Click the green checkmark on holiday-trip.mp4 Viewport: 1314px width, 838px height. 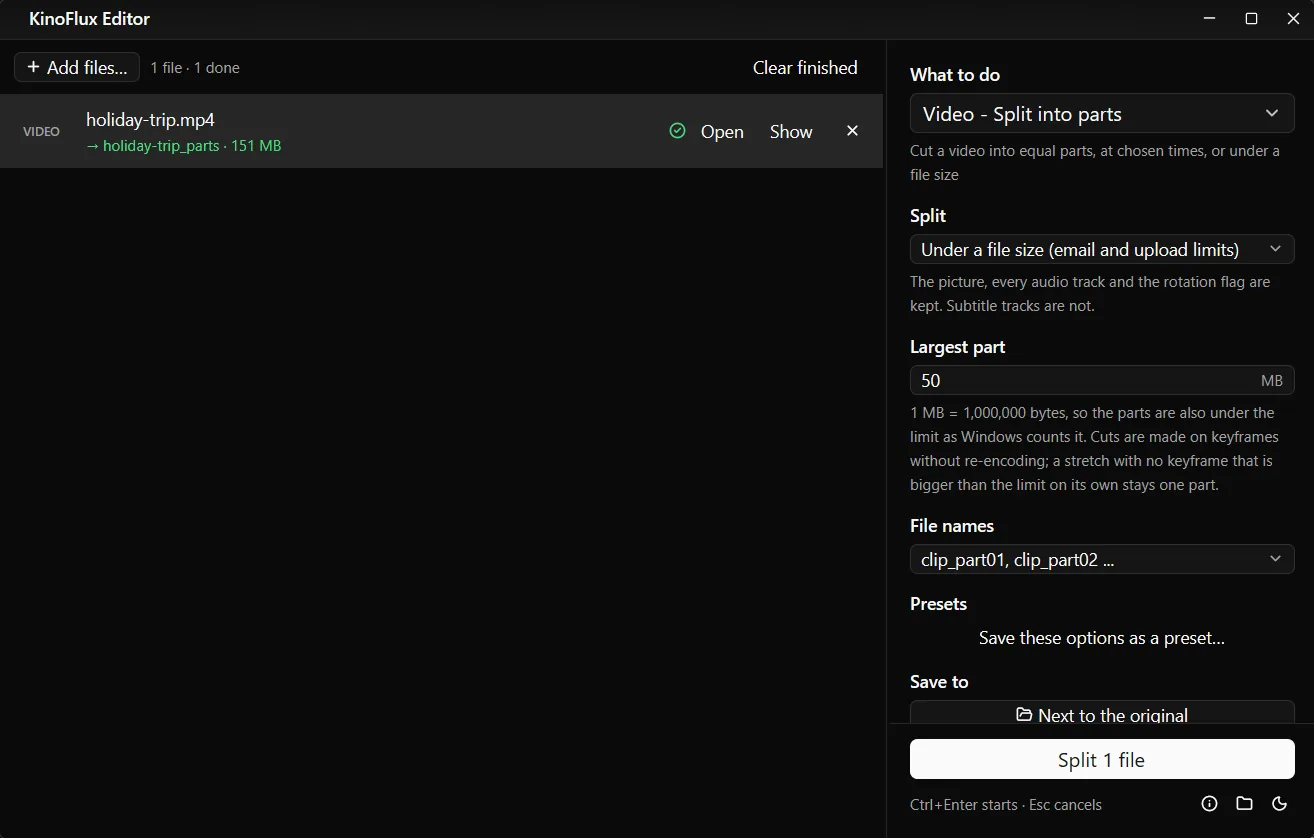pos(677,131)
